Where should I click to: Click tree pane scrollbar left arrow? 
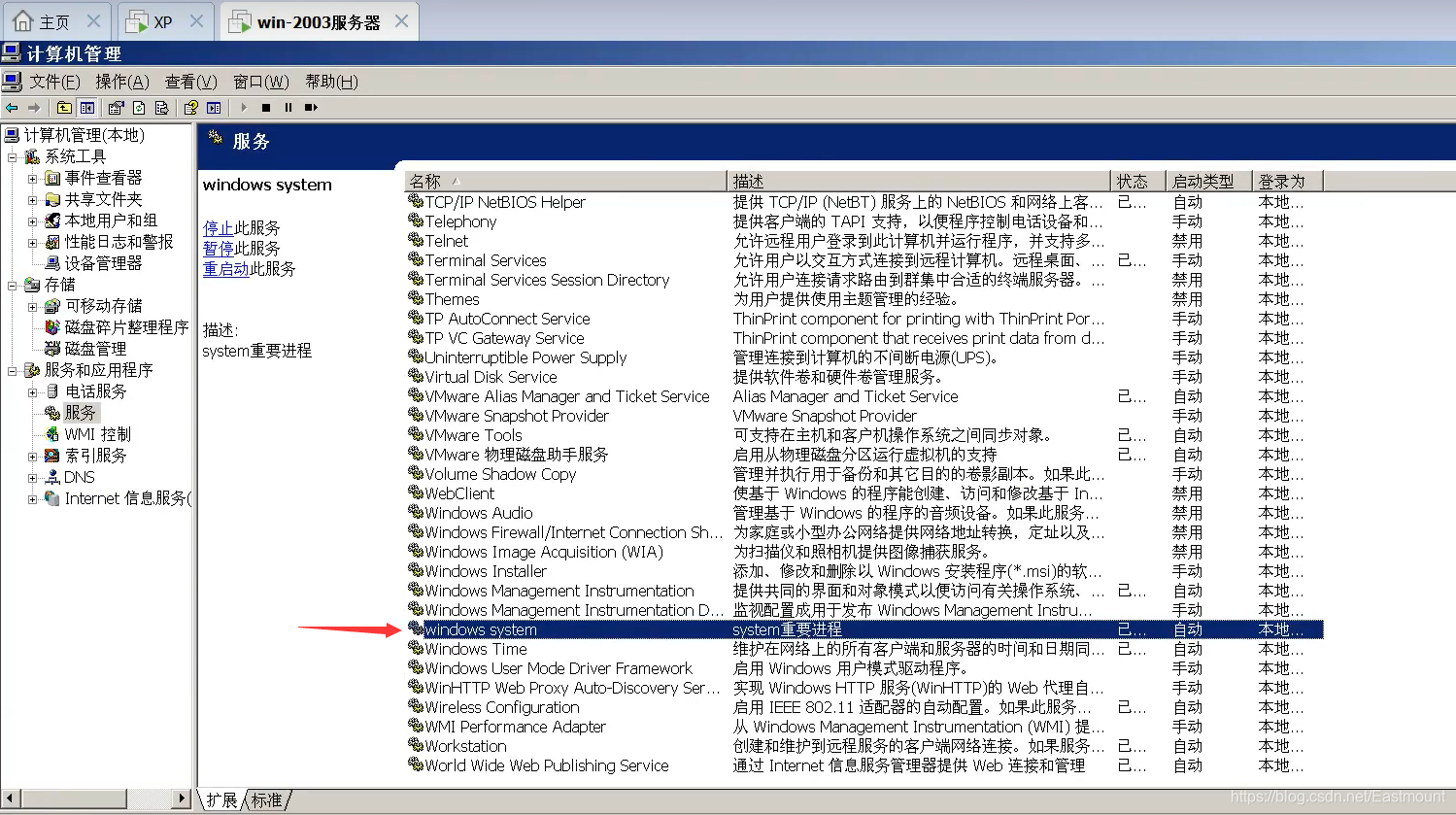[x=9, y=798]
